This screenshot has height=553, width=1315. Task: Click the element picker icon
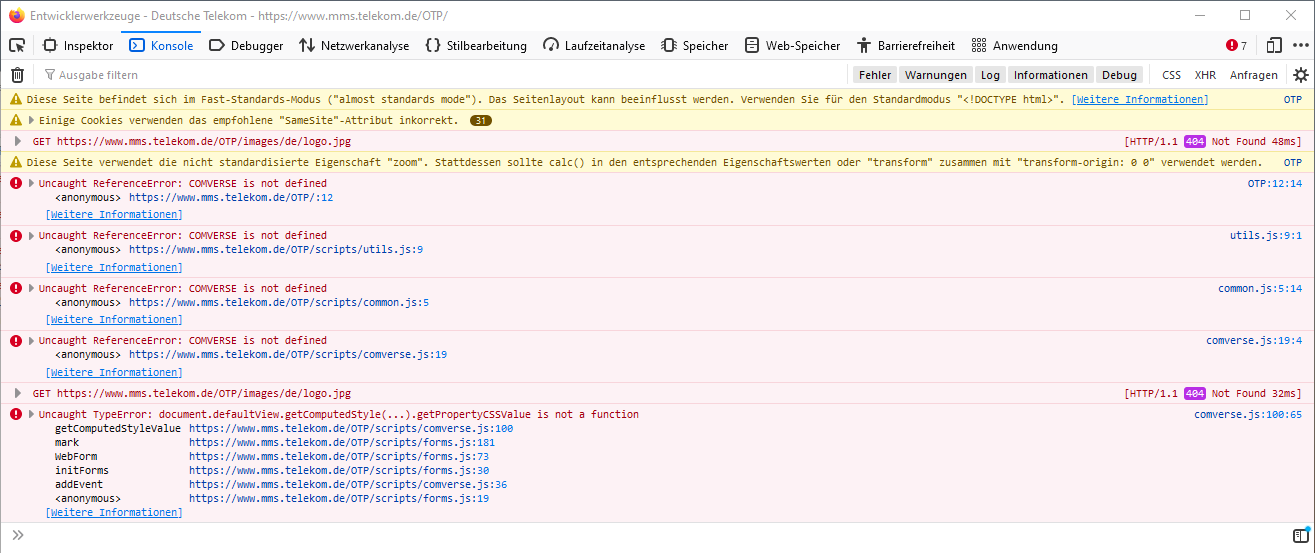pos(17,45)
